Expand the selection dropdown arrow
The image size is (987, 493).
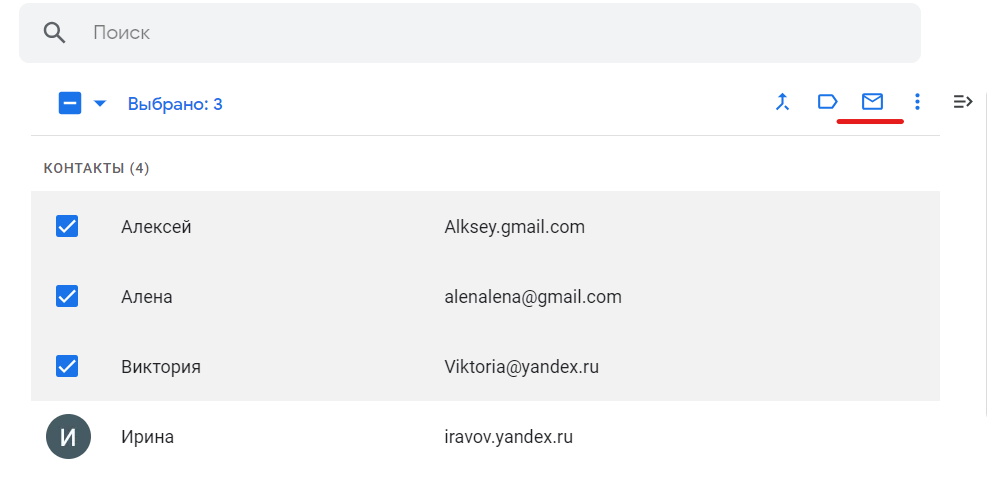point(100,103)
